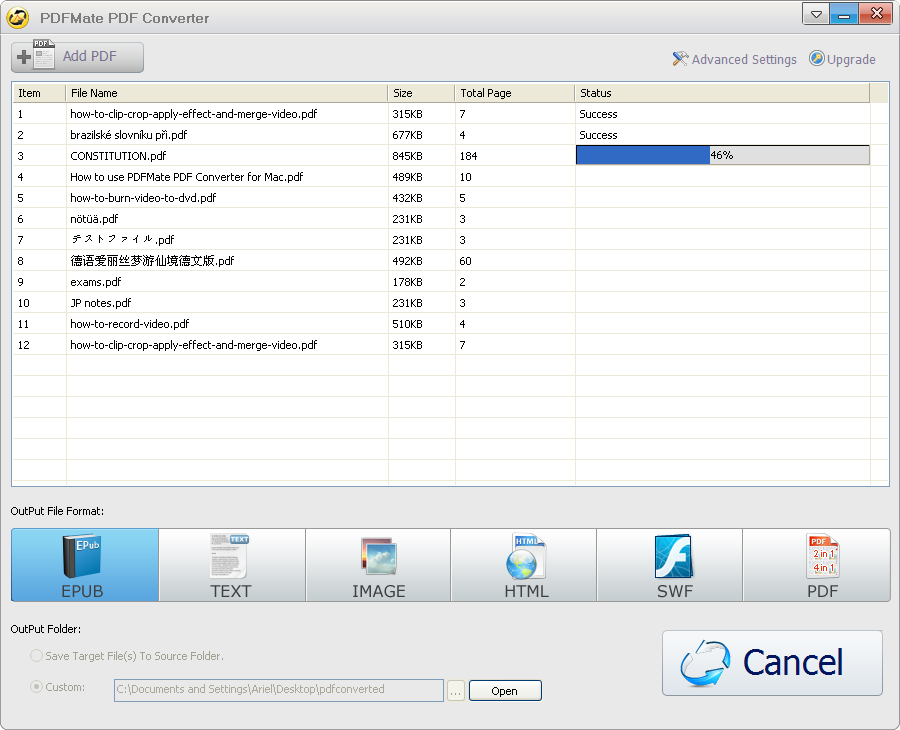Select EPUB output format

pyautogui.click(x=85, y=565)
